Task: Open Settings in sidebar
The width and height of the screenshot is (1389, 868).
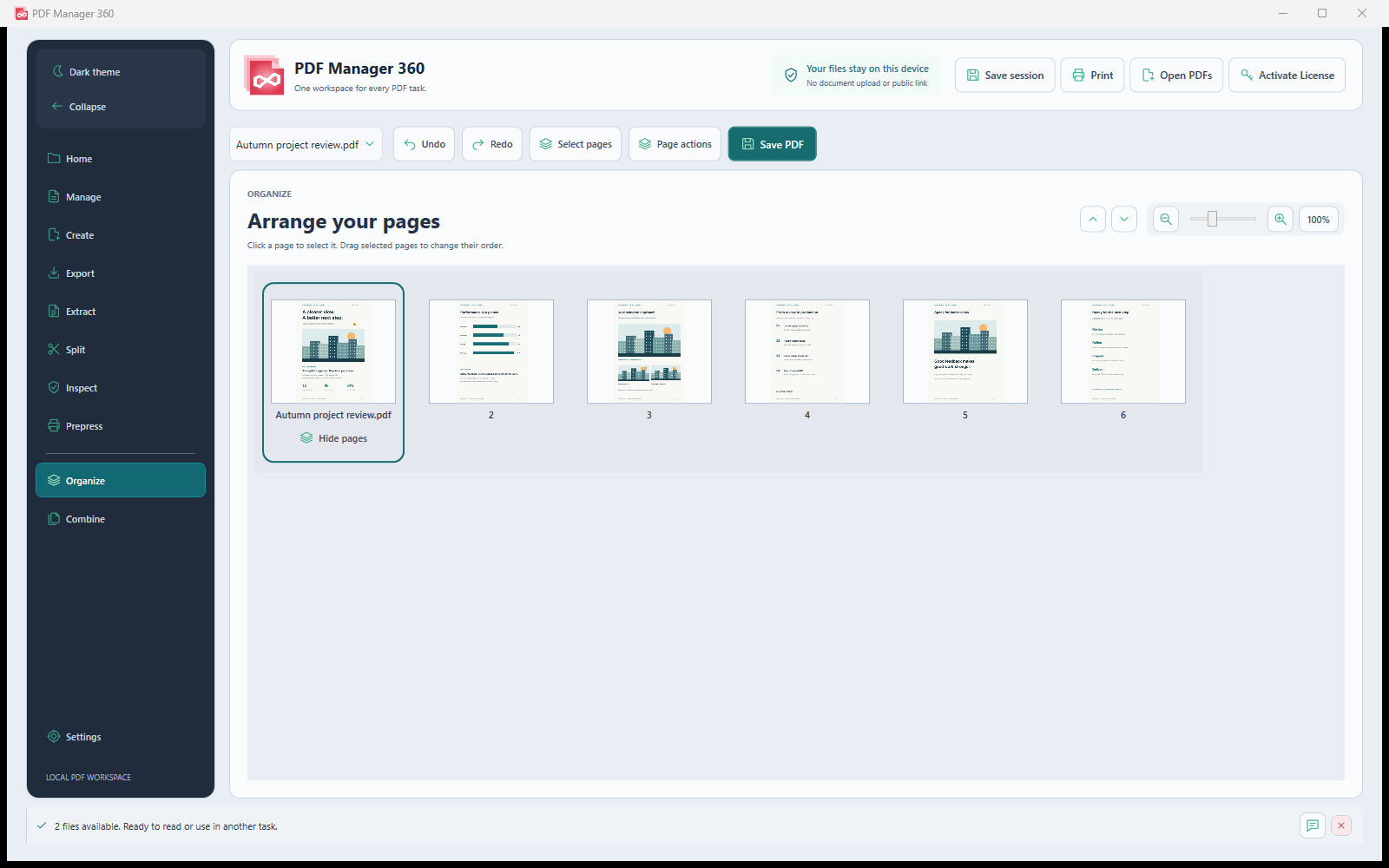Action: tap(121, 737)
